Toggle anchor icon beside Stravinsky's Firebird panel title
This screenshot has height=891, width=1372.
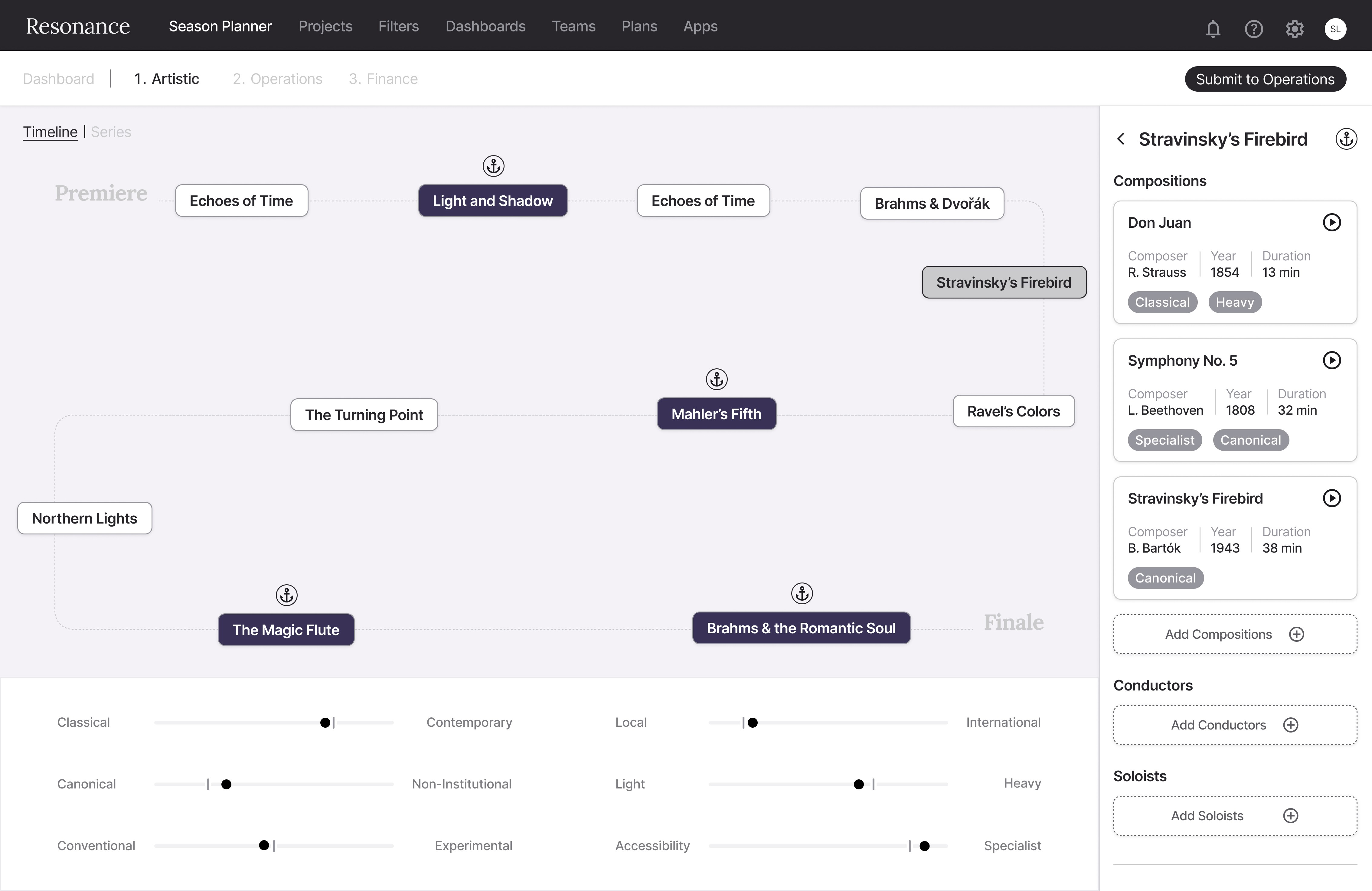(x=1346, y=139)
